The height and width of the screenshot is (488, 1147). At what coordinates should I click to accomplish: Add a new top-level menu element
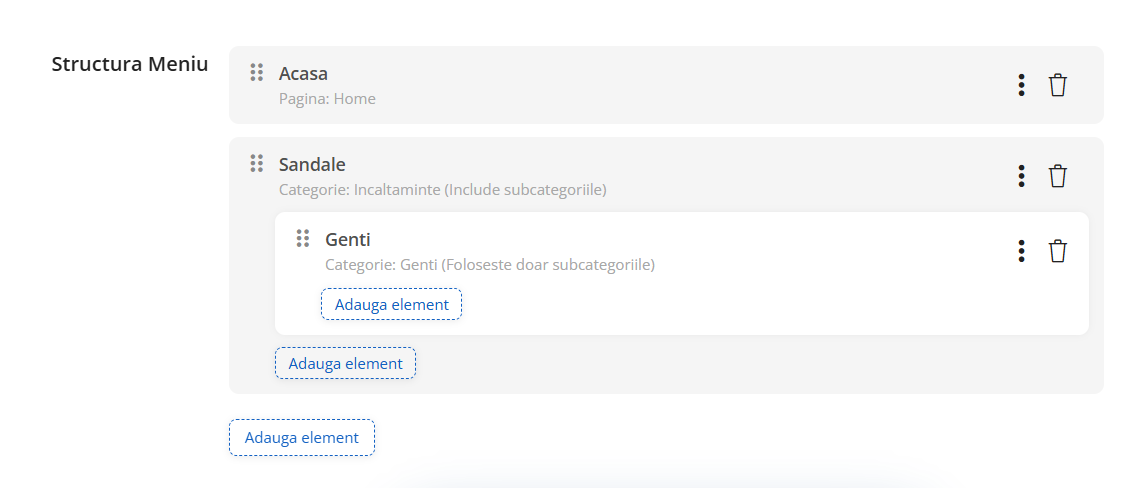click(302, 438)
